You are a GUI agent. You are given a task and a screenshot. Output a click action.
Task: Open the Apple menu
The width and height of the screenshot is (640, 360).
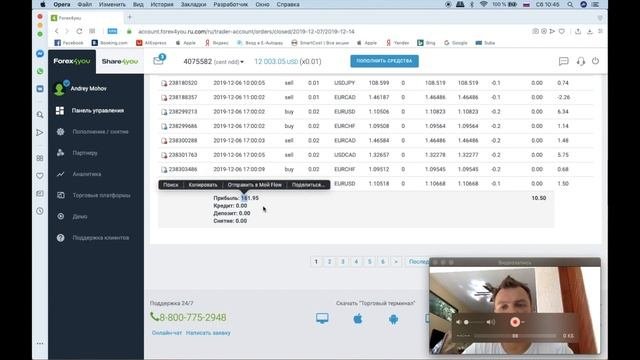[x=43, y=4]
